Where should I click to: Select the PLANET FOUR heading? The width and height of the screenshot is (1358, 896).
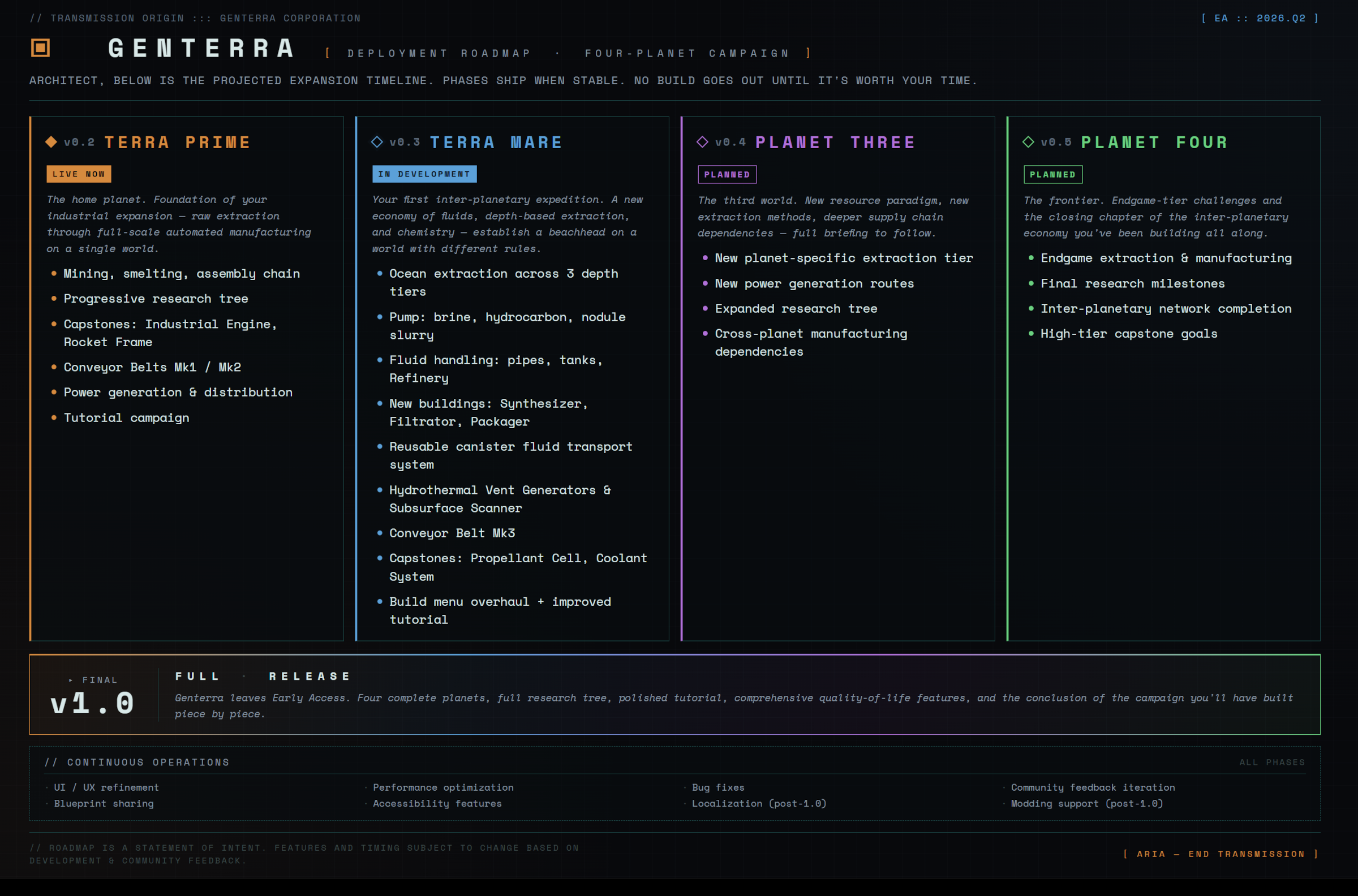[x=1154, y=143]
